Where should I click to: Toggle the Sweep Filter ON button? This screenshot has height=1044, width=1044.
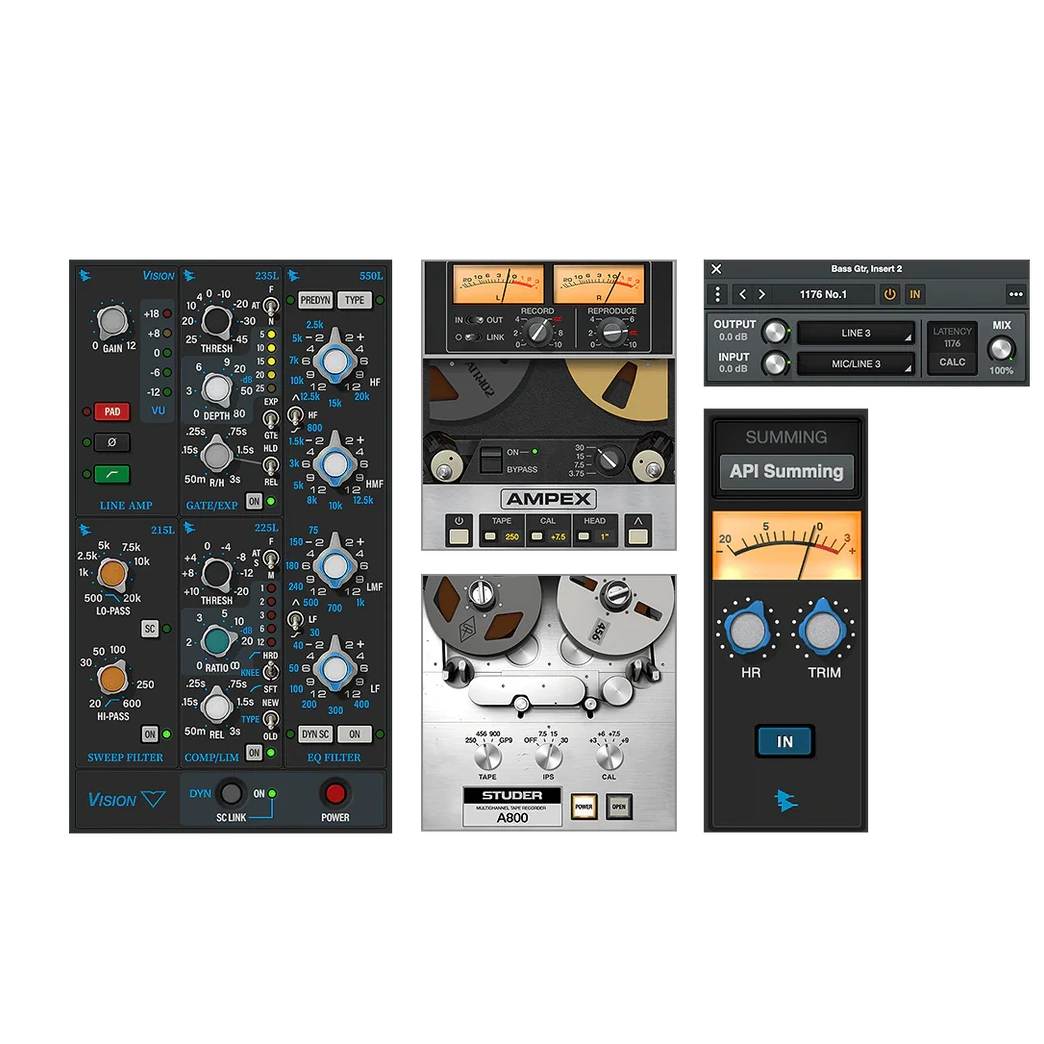point(150,734)
